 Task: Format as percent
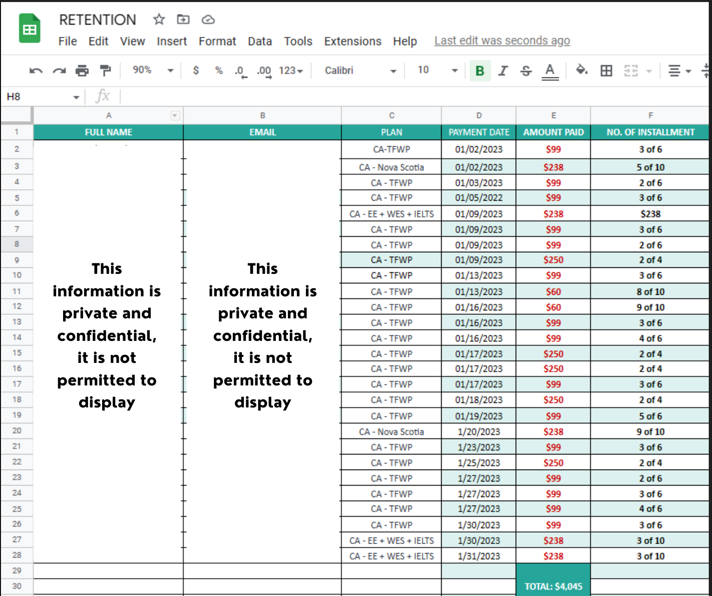coord(219,71)
